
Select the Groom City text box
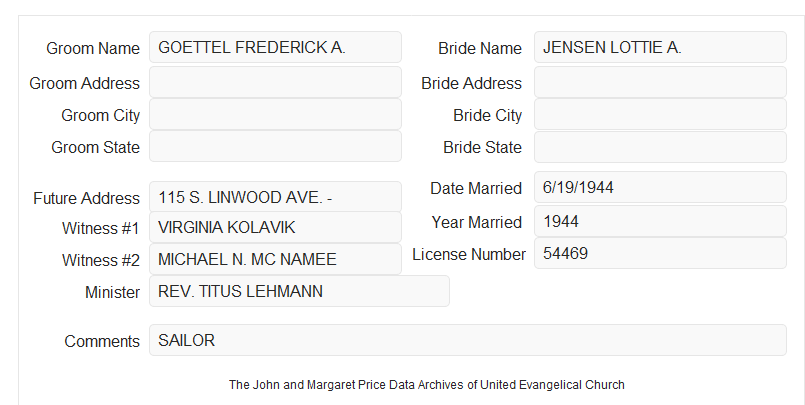[275, 114]
